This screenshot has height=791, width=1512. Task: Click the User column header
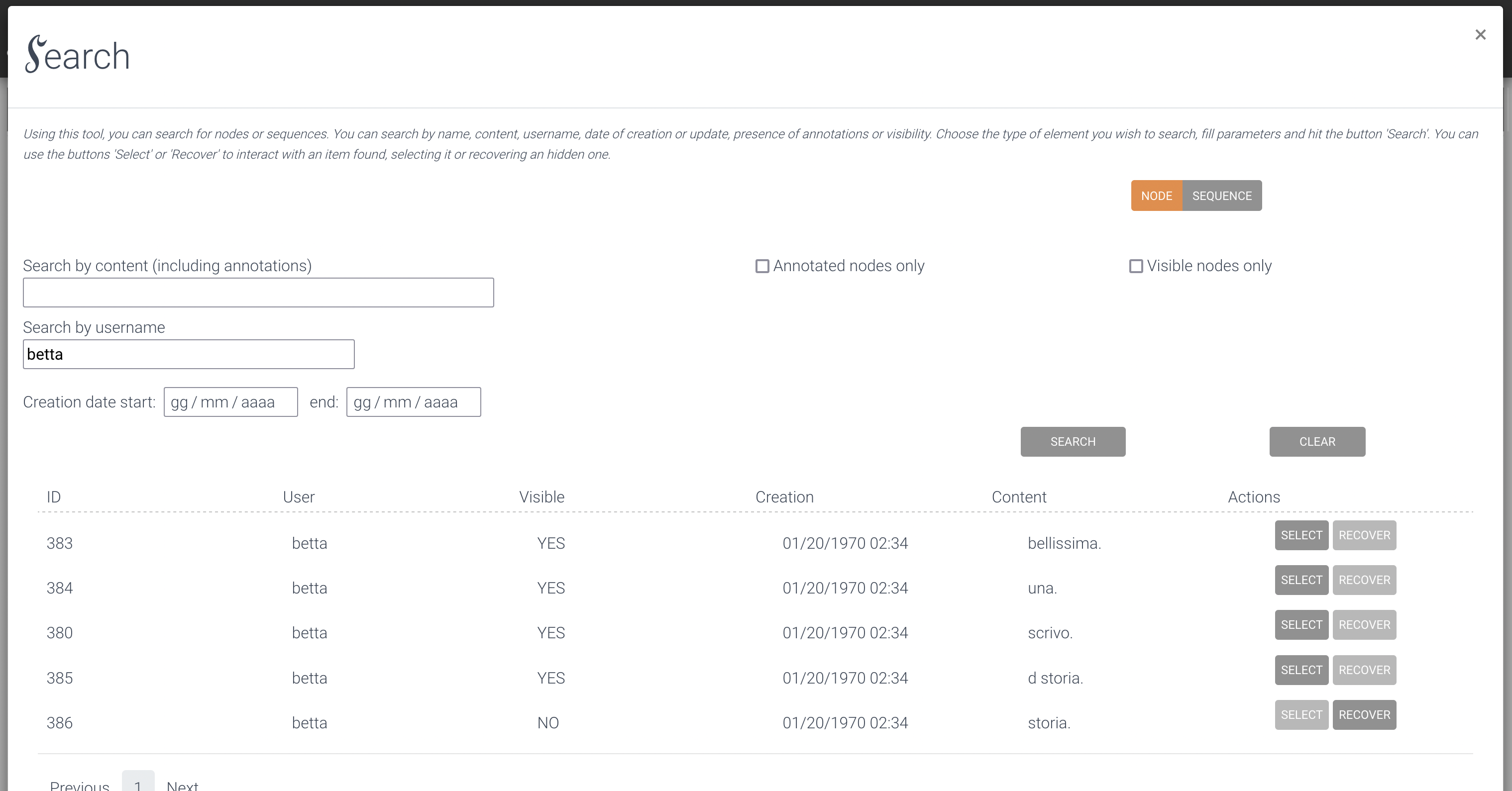(x=298, y=497)
